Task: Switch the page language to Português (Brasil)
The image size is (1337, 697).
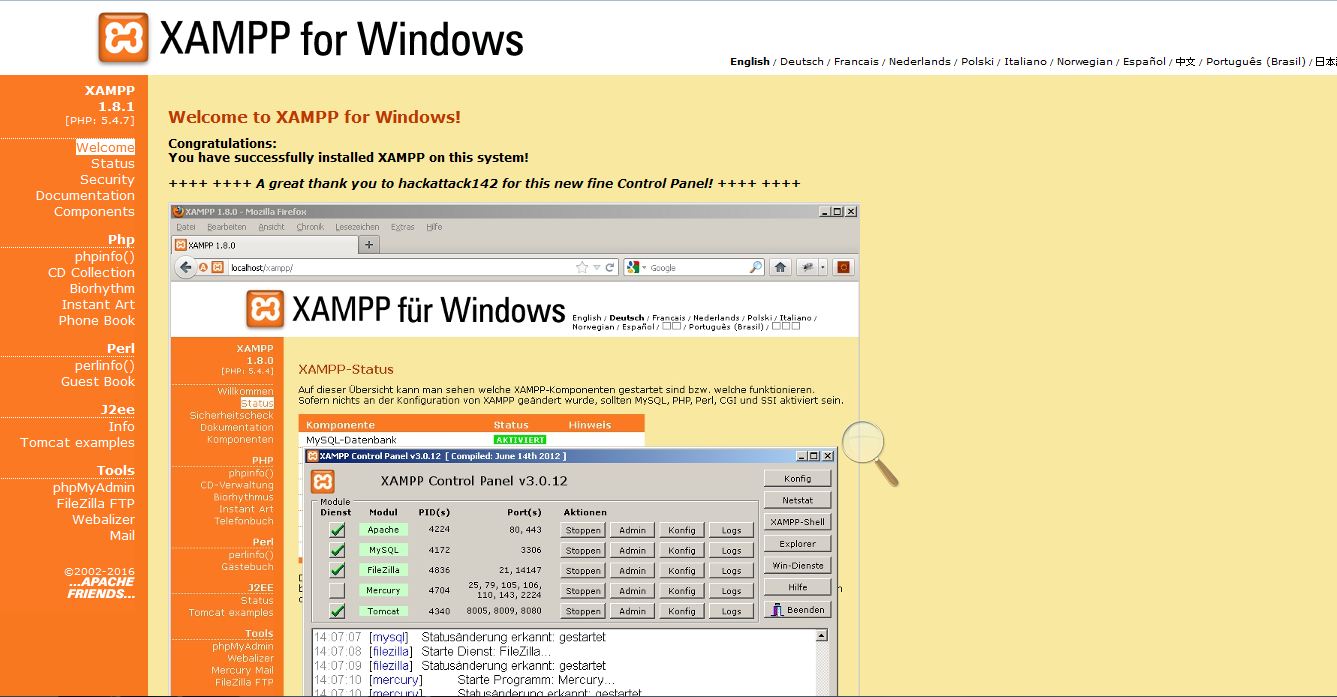Action: 1256,61
